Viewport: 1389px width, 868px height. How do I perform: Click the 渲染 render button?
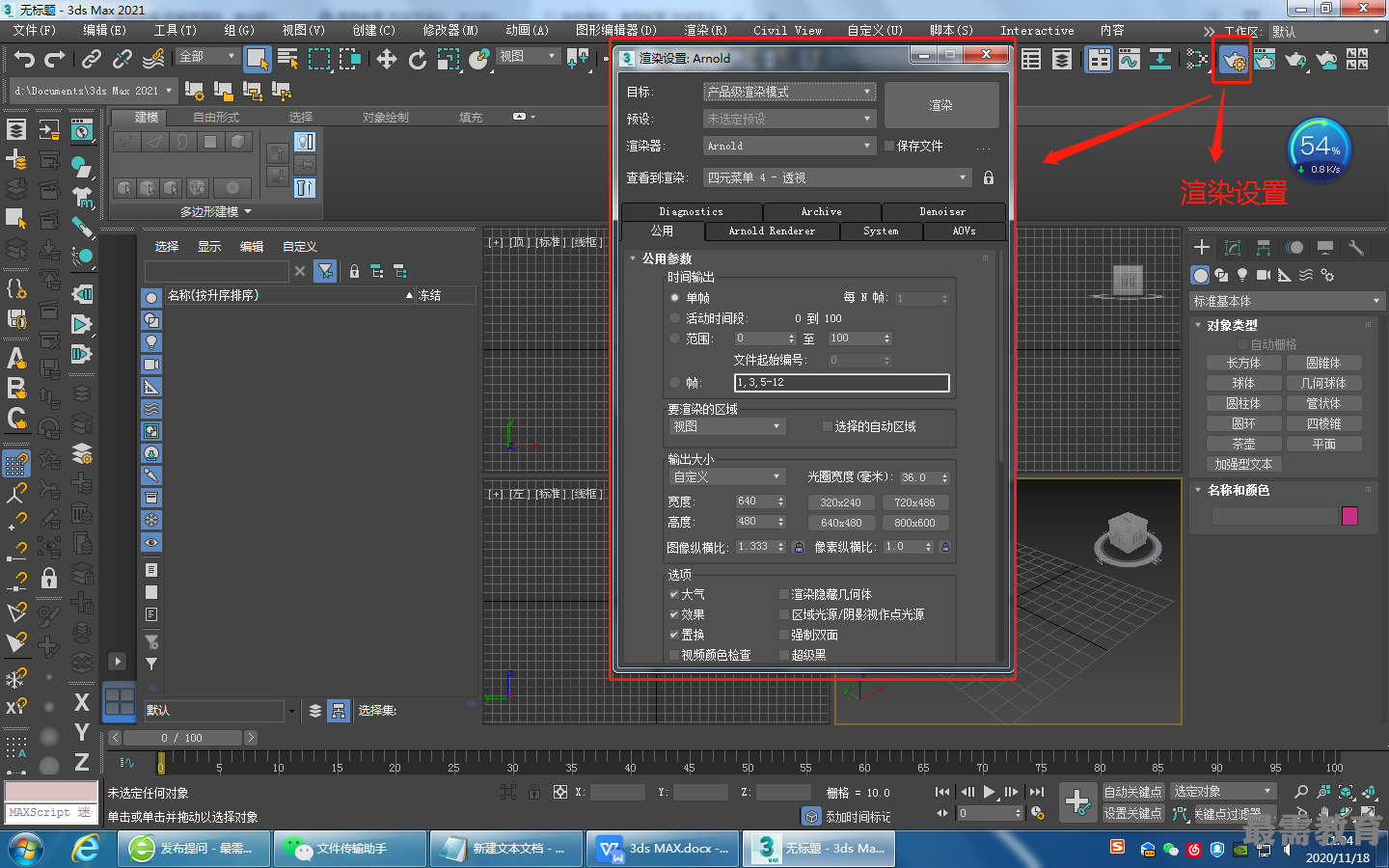click(941, 105)
